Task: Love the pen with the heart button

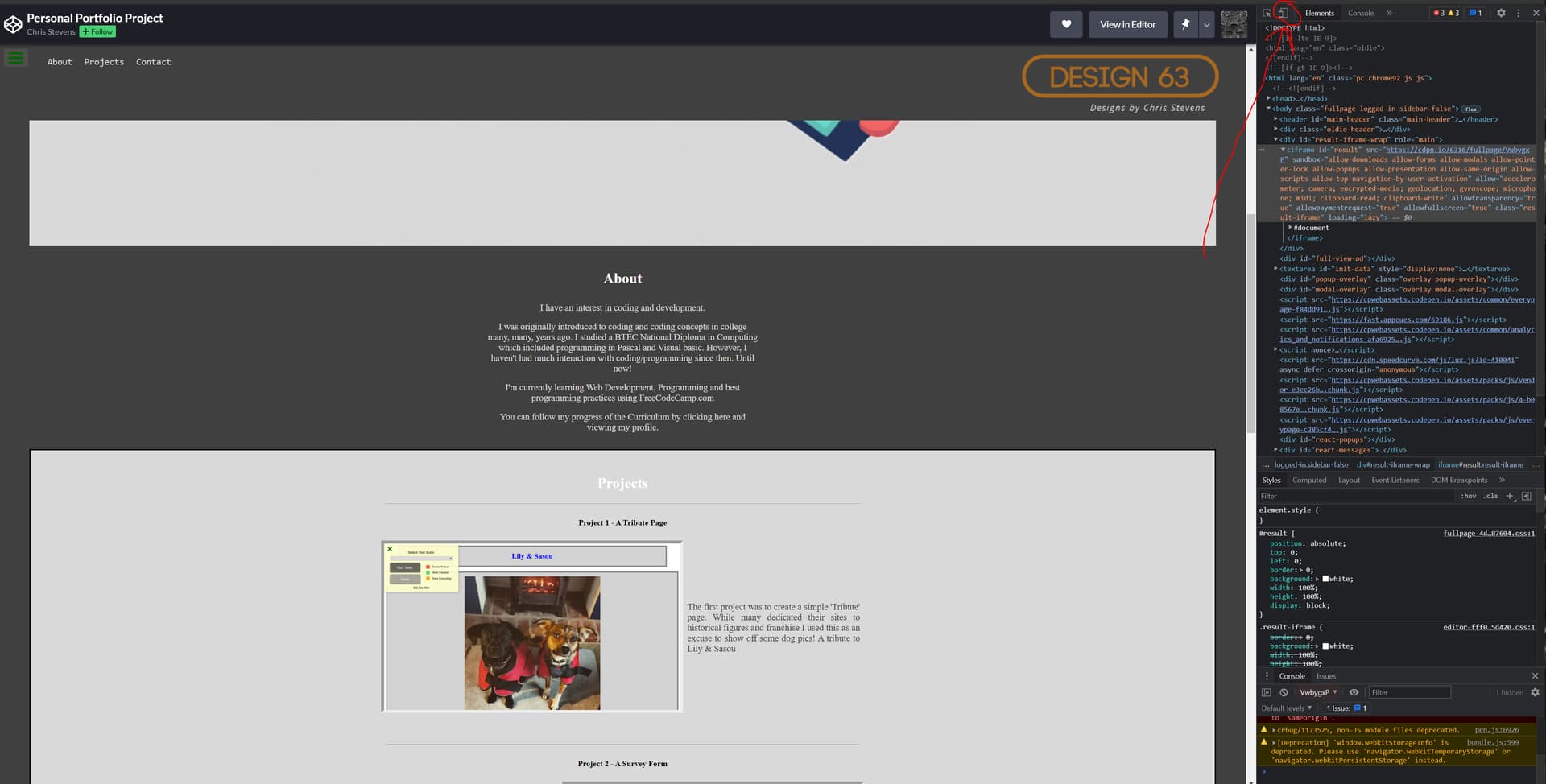Action: click(1066, 24)
